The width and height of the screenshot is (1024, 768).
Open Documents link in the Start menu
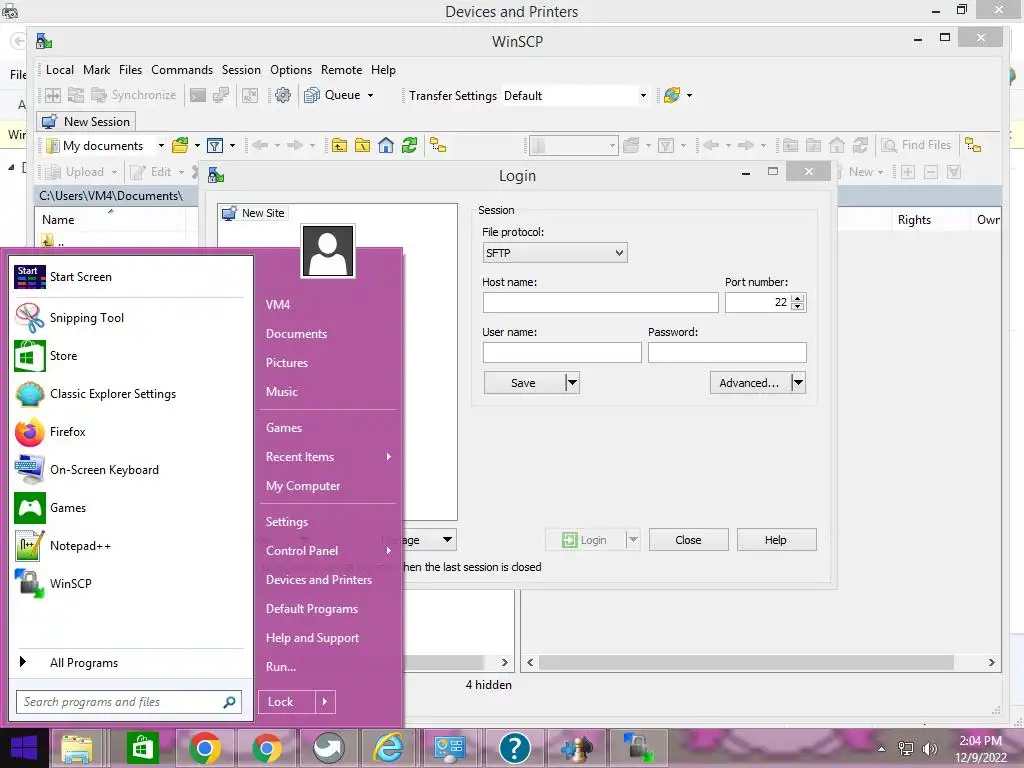tap(296, 334)
